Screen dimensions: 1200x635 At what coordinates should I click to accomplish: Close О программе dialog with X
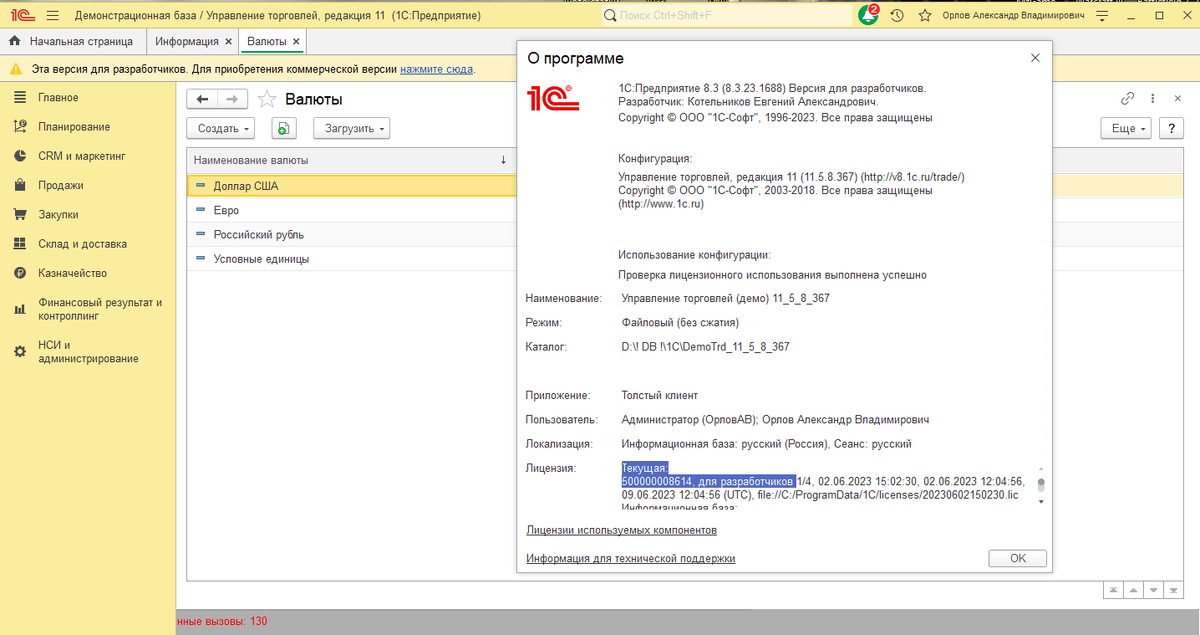[1035, 58]
